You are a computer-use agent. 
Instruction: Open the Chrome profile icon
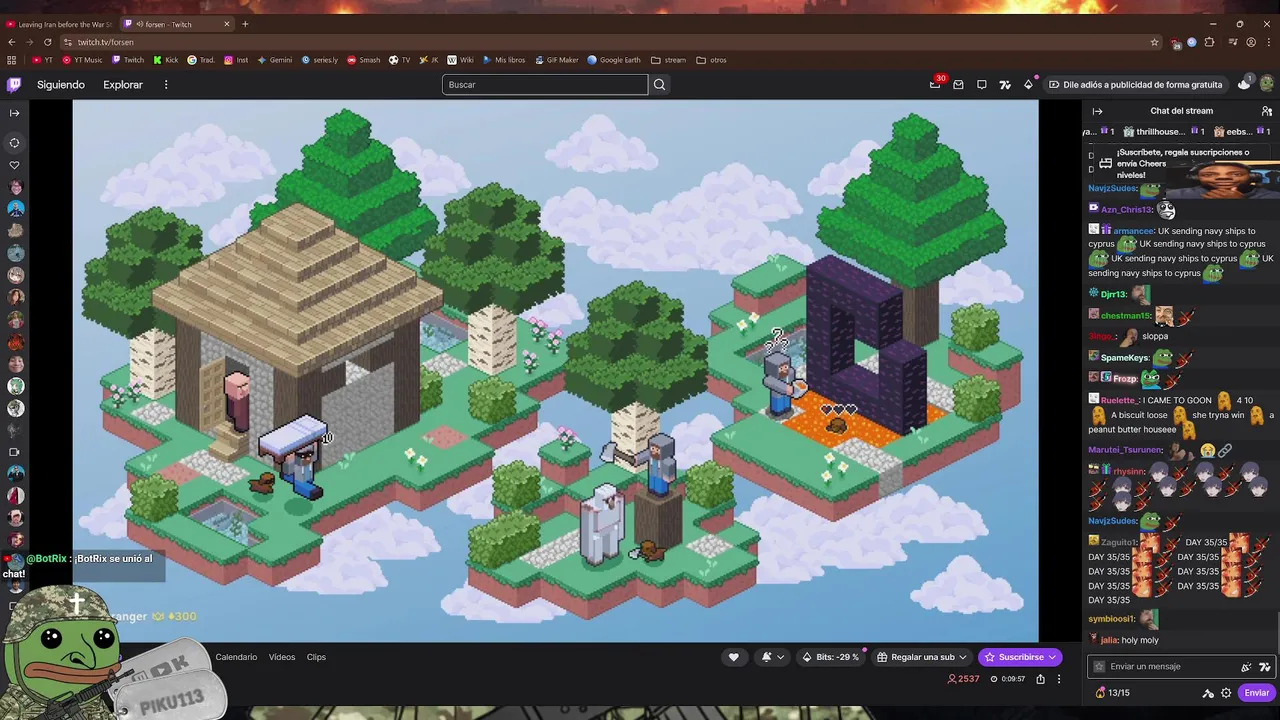(x=1251, y=42)
